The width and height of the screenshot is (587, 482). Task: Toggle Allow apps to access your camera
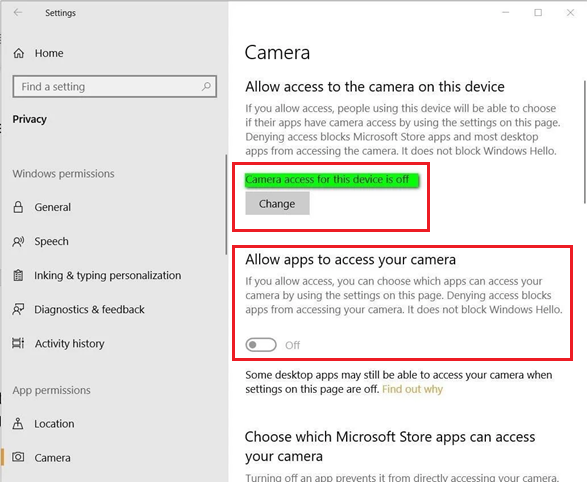(261, 345)
